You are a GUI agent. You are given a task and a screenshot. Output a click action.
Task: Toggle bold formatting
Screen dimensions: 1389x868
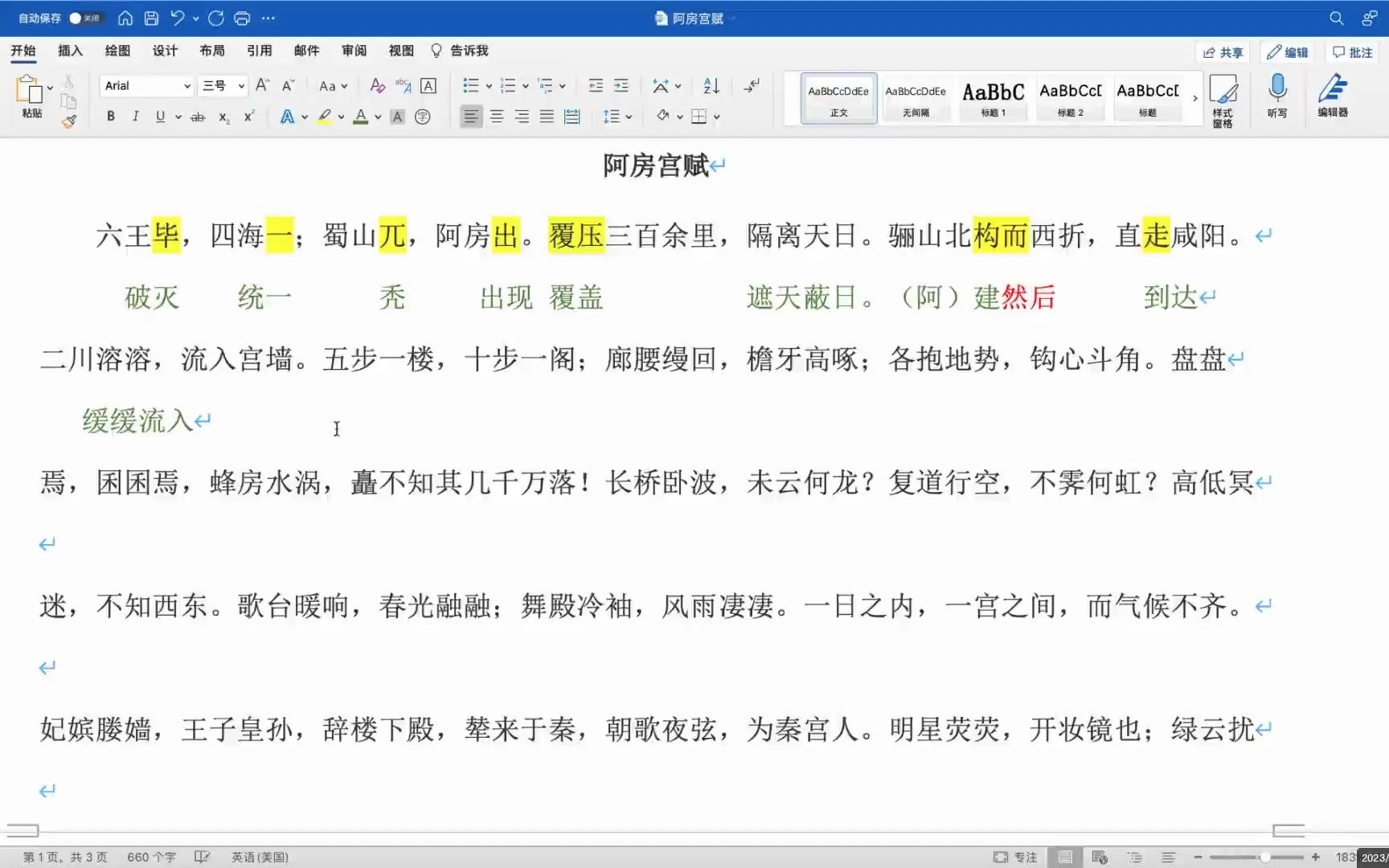pos(111,117)
